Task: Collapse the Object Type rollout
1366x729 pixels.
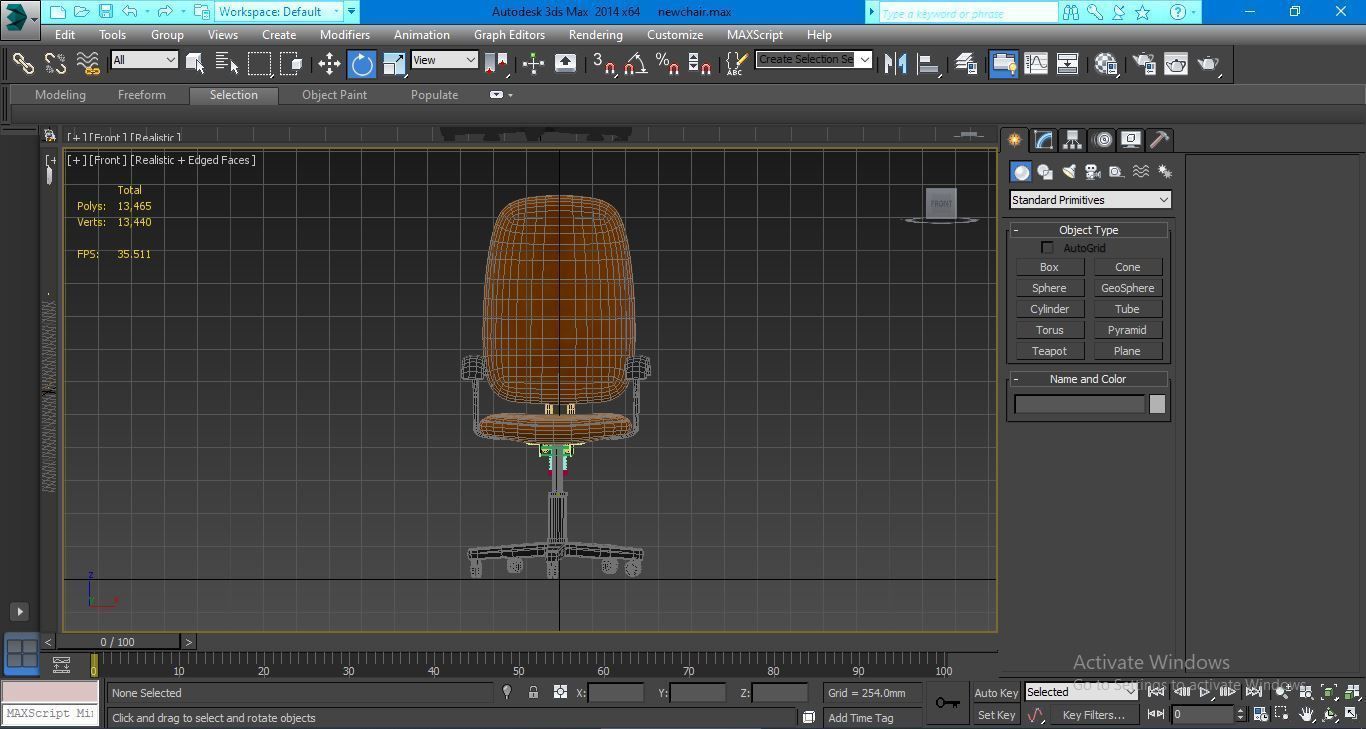Action: (x=1088, y=230)
